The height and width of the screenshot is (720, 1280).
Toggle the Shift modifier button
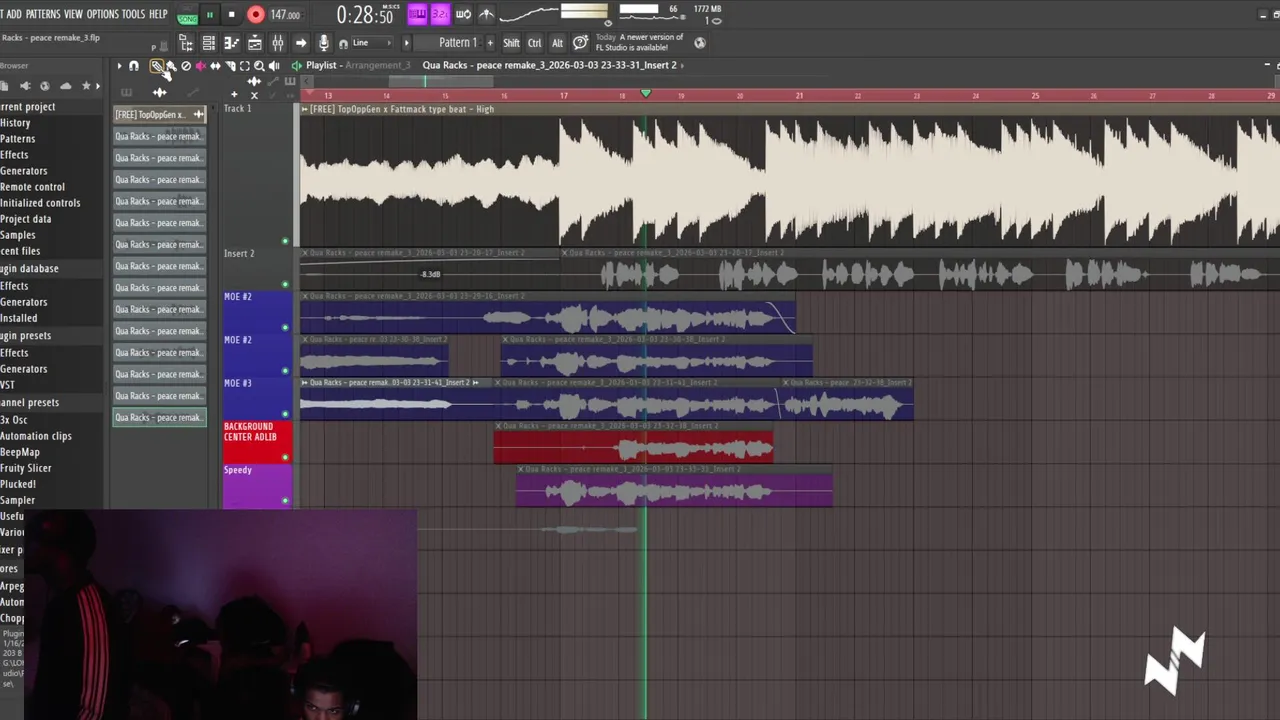(511, 43)
